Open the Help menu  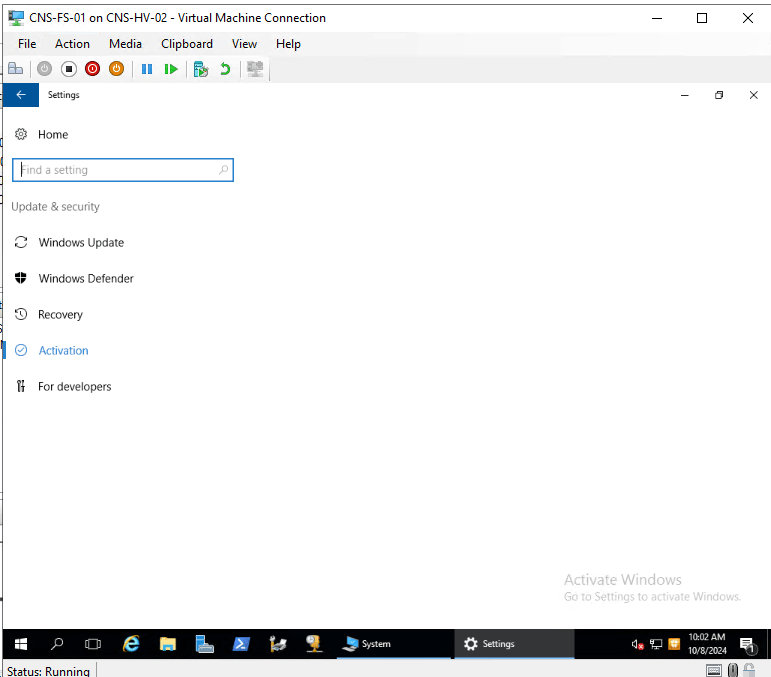288,44
